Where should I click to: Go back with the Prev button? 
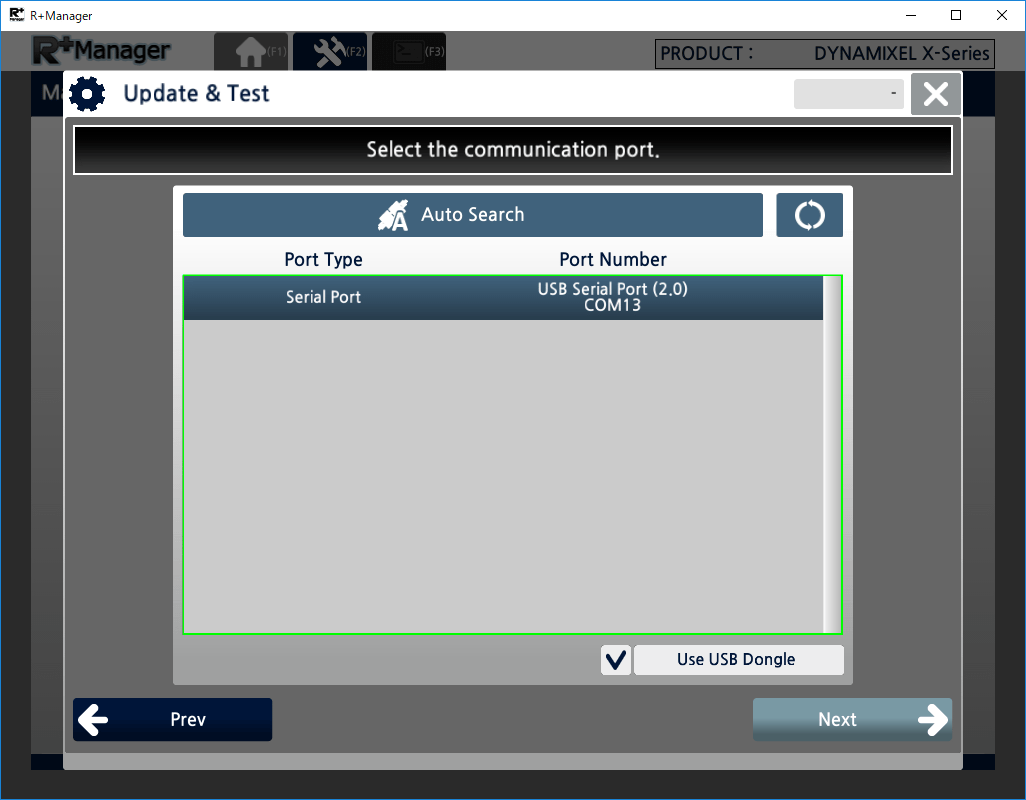point(172,720)
